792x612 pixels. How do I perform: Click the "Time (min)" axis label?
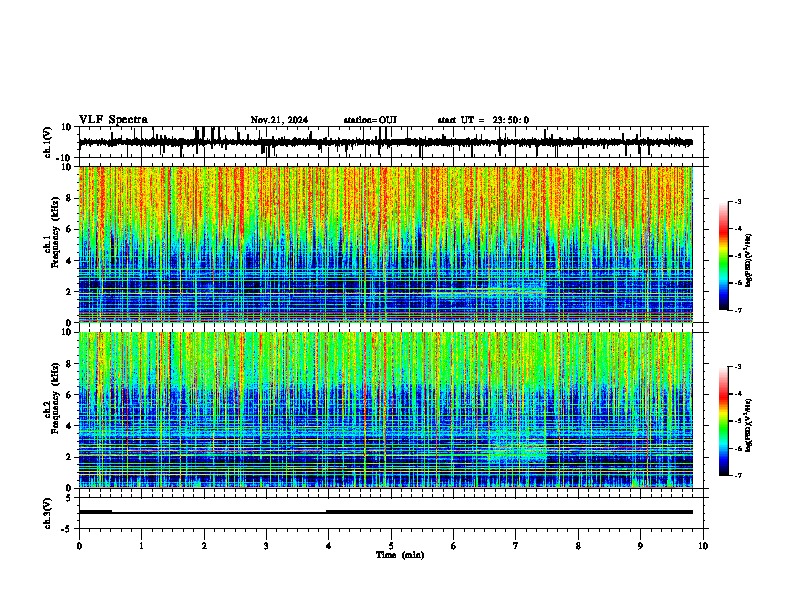click(x=400, y=555)
